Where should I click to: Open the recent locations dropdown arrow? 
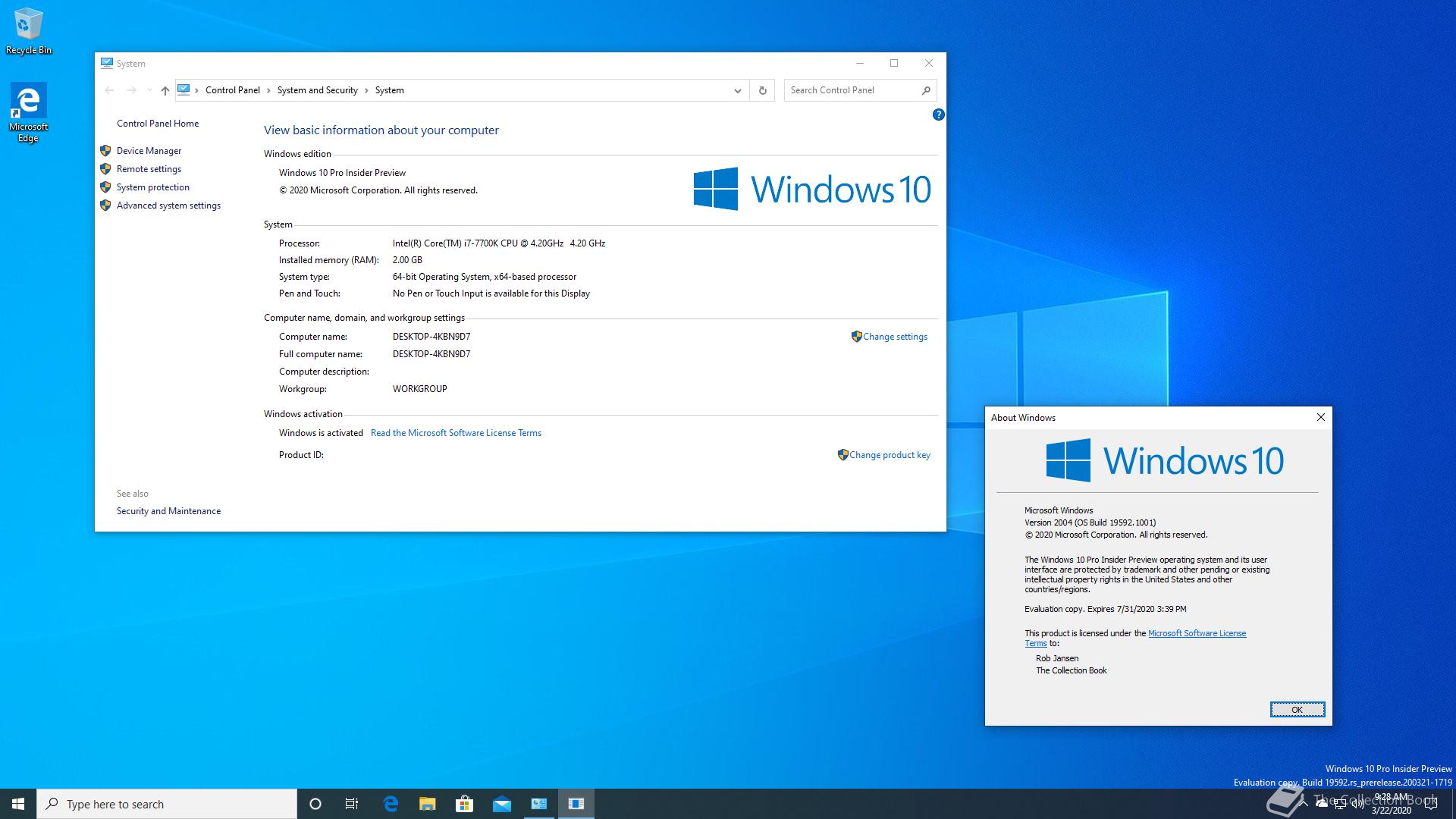pyautogui.click(x=149, y=90)
